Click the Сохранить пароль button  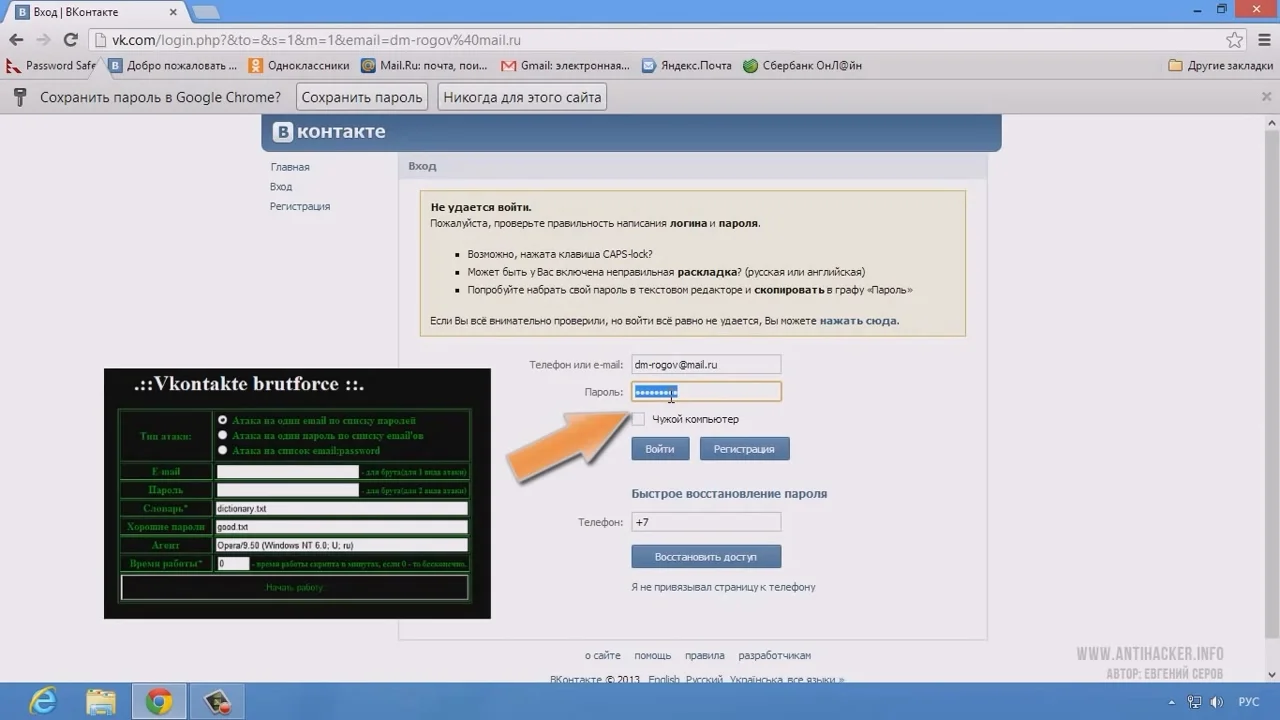[x=362, y=97]
